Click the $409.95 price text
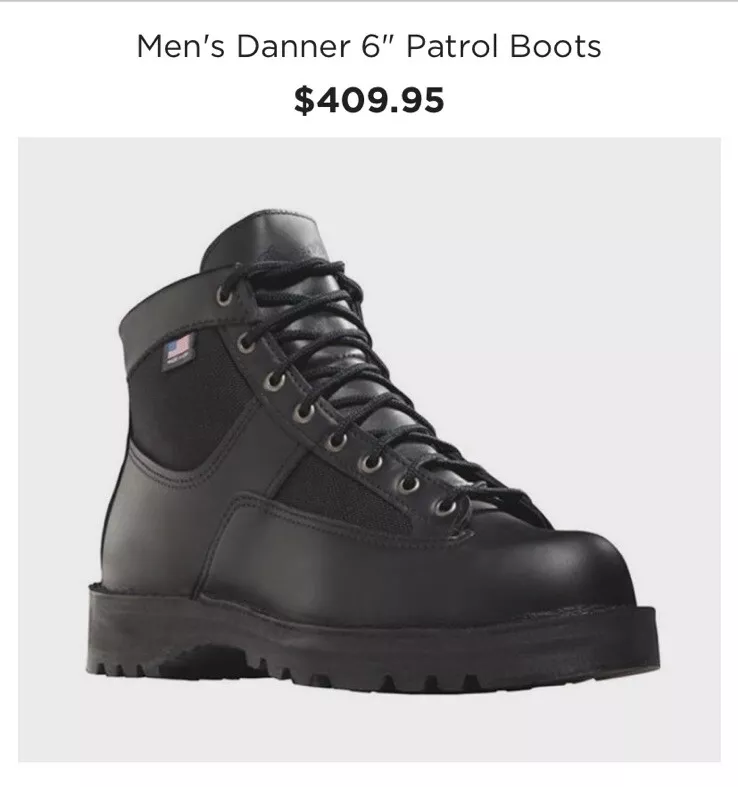 pyautogui.click(x=369, y=100)
